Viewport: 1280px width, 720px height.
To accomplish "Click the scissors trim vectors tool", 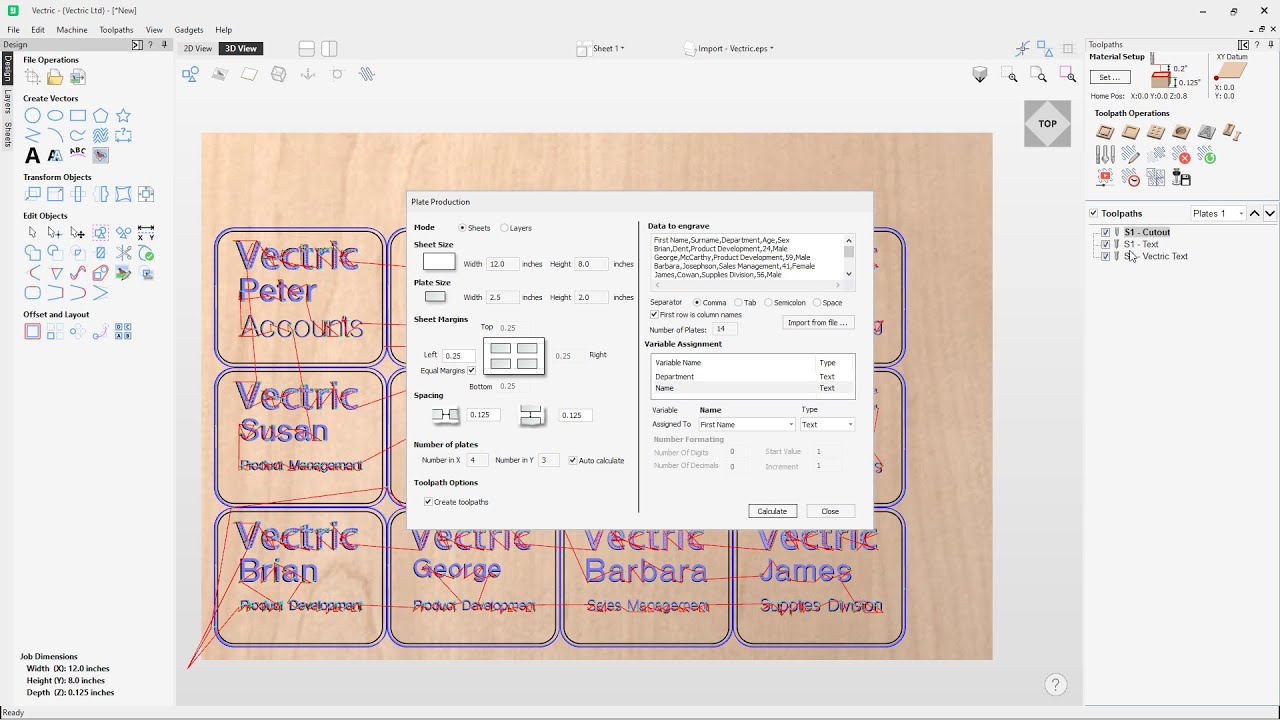I will (123, 253).
